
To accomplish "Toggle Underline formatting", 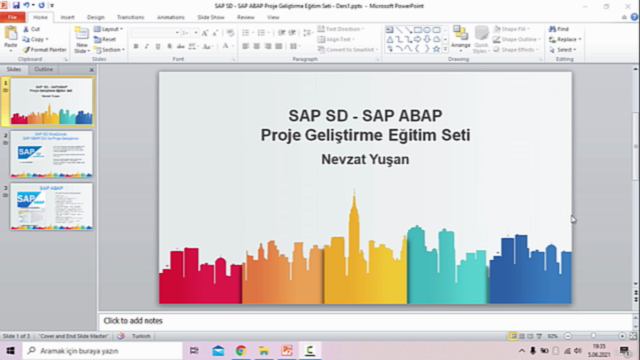I will coord(158,47).
